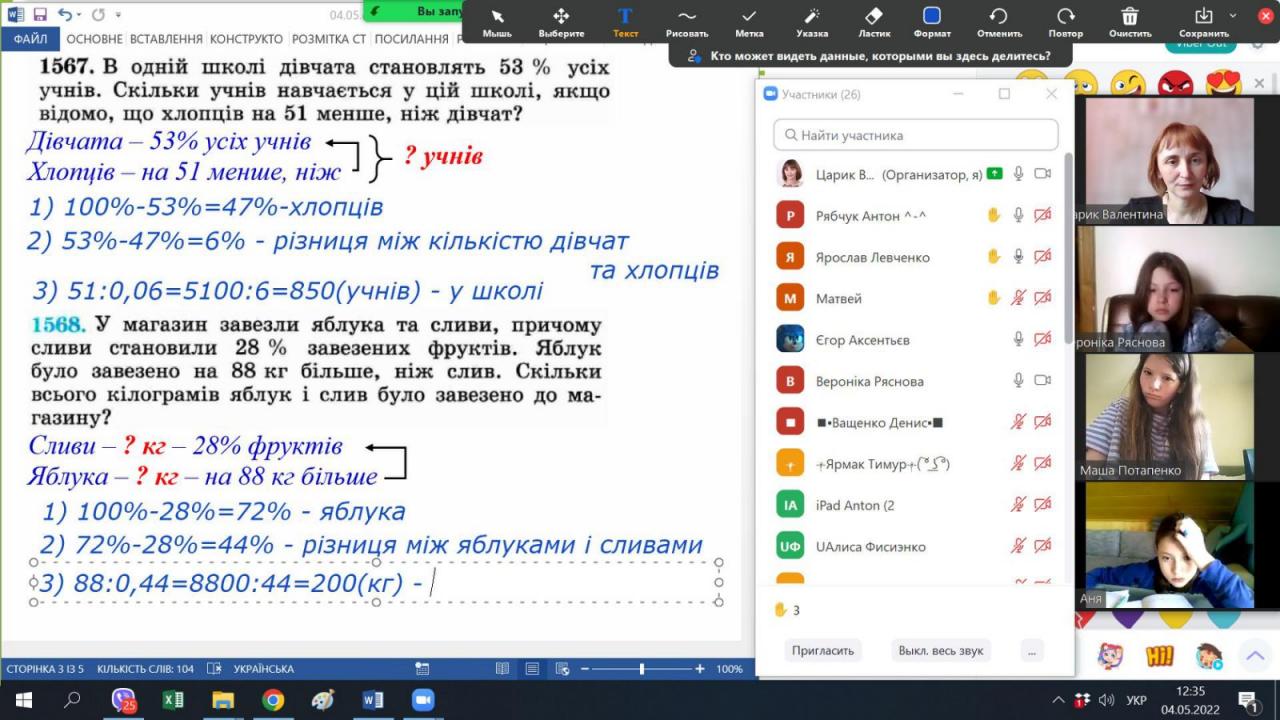Switch to Mouse (Мышь) pointer mode
This screenshot has width=1280, height=720.
point(497,21)
